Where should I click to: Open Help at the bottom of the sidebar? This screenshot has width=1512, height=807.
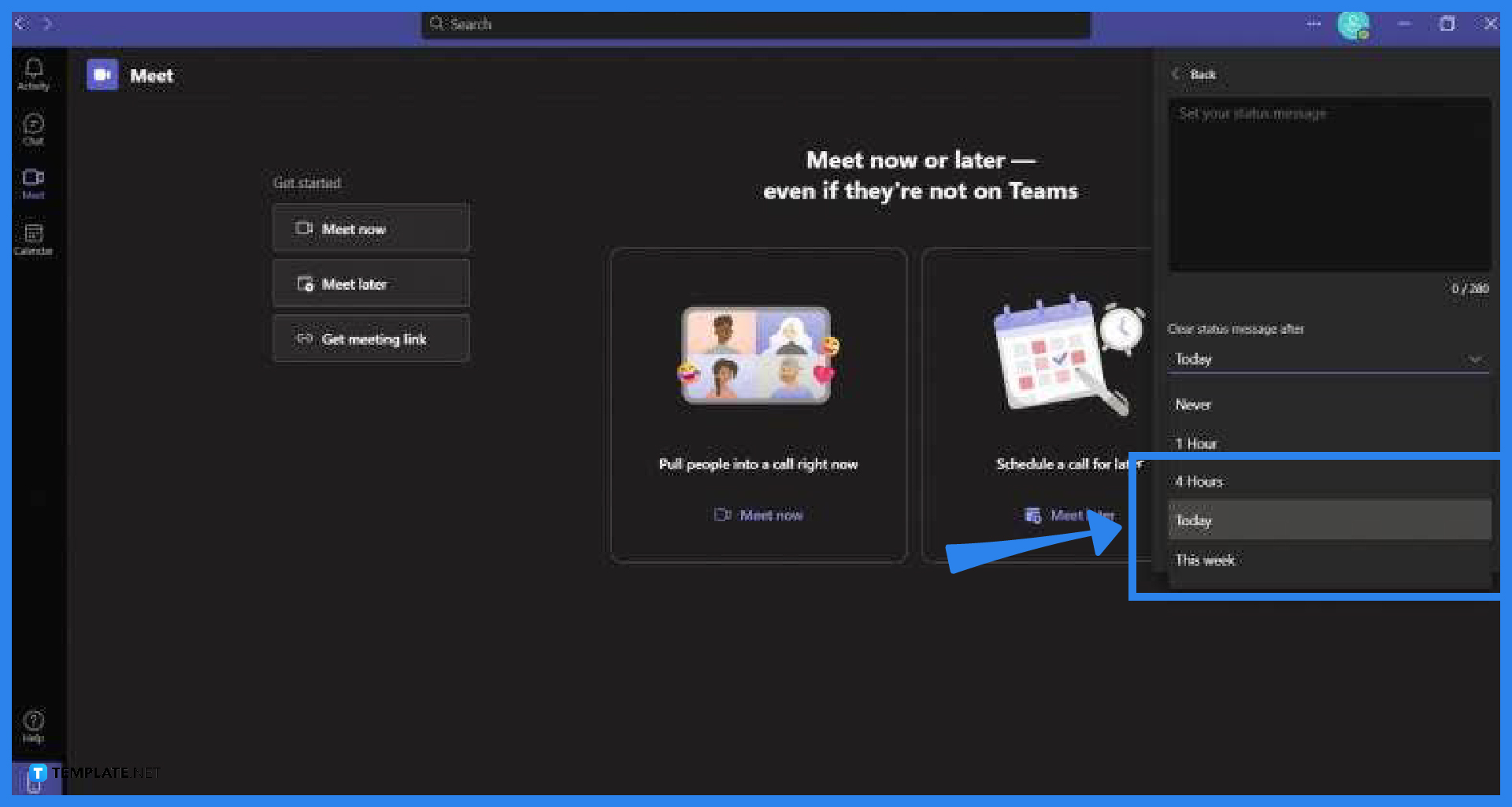tap(33, 724)
